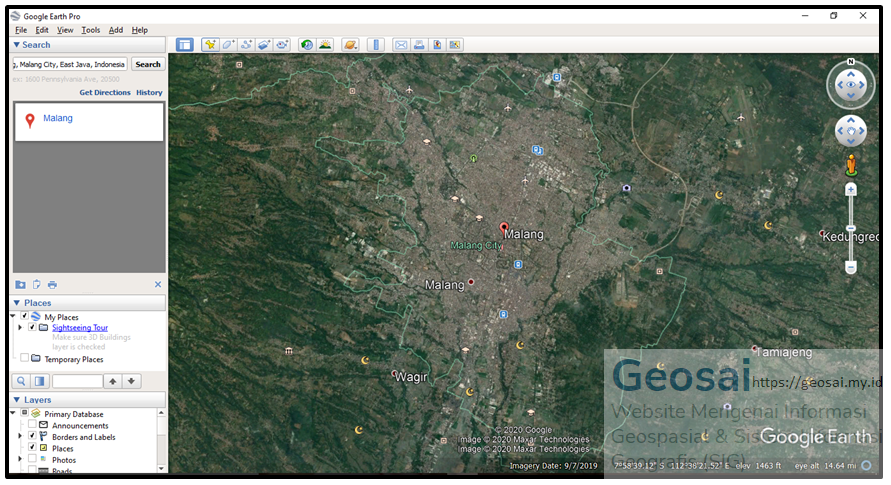Click the Malang search result link

(58, 118)
